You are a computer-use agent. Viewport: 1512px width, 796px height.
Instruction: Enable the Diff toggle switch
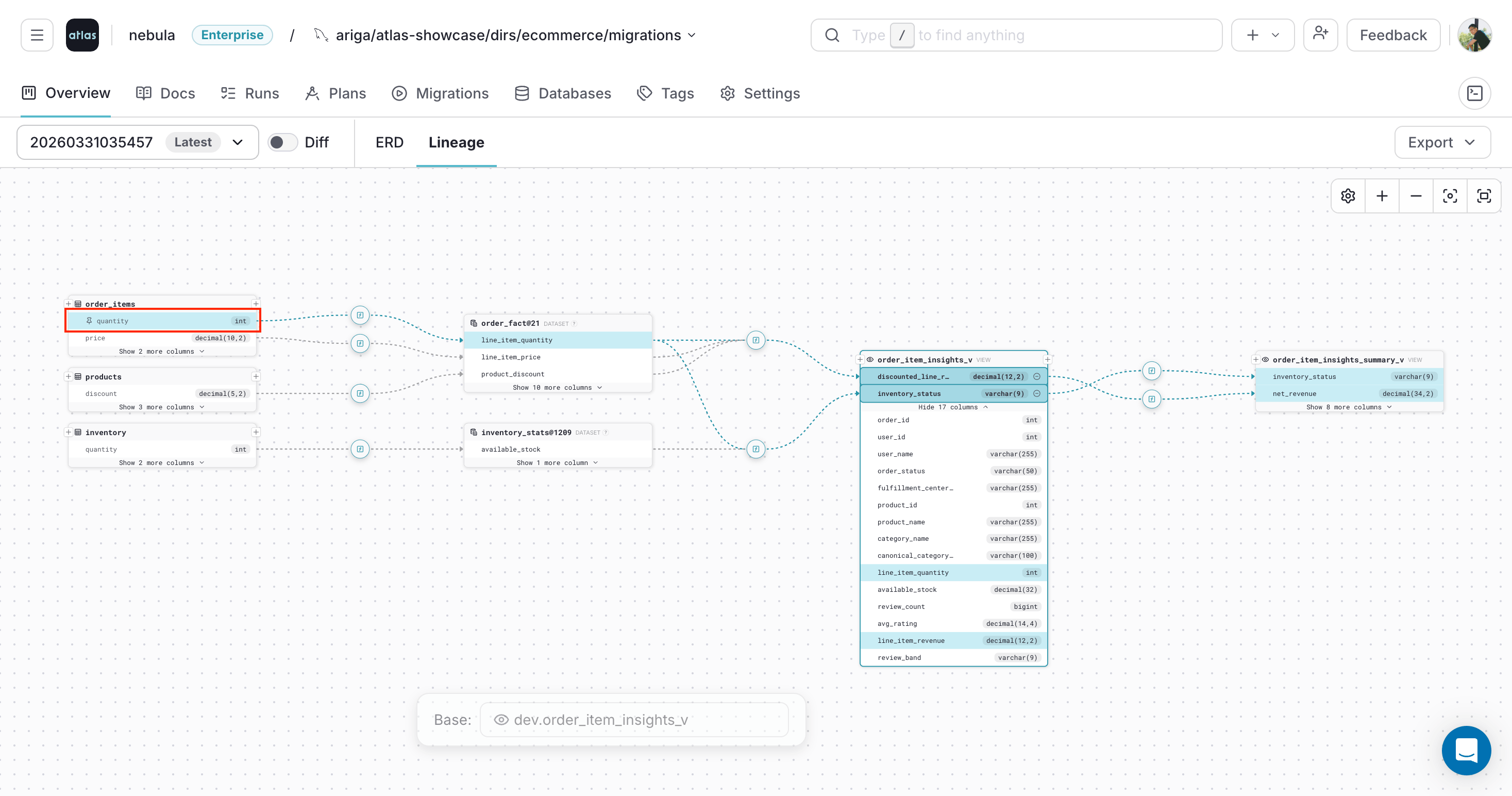[x=282, y=142]
